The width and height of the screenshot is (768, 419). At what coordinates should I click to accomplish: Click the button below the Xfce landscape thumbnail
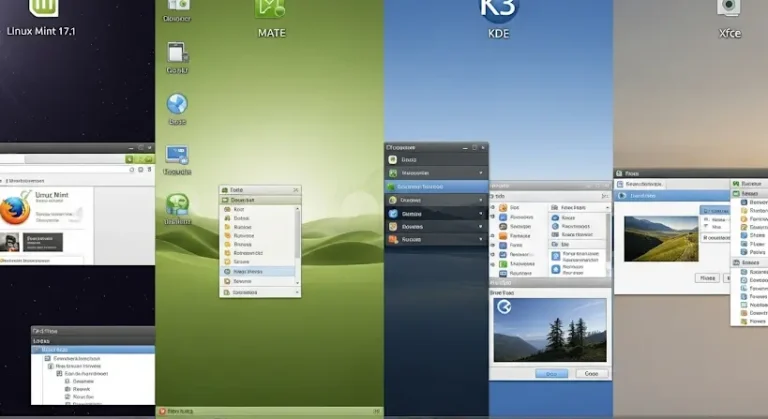coord(707,278)
